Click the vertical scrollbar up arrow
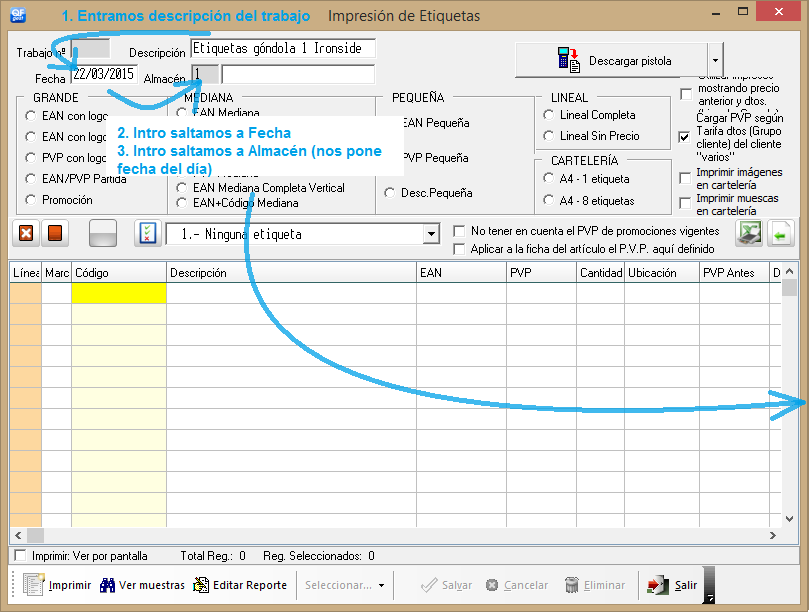 [789, 271]
